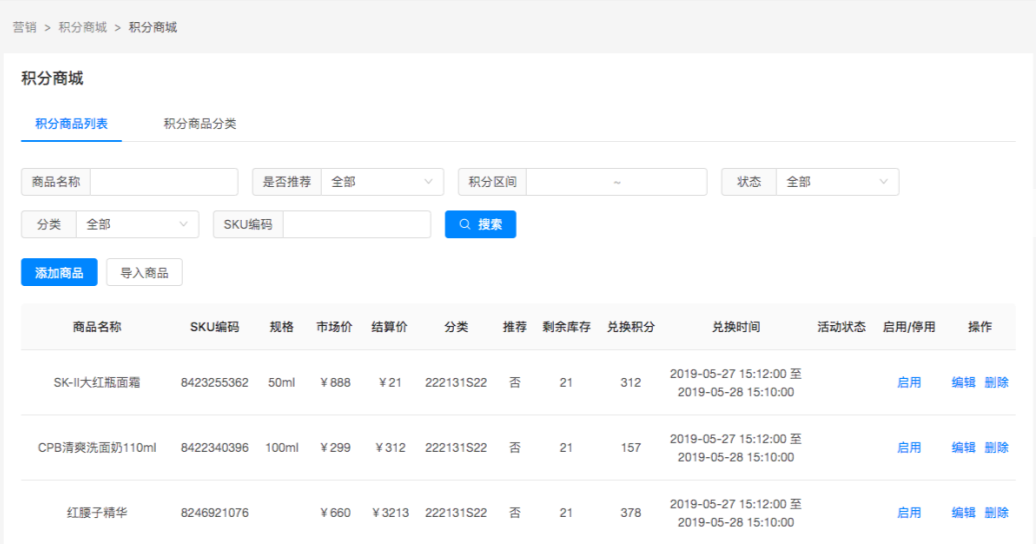Screen dimensions: 1036x544
Task: Open the 是否推荐 dropdown
Action: click(x=387, y=182)
